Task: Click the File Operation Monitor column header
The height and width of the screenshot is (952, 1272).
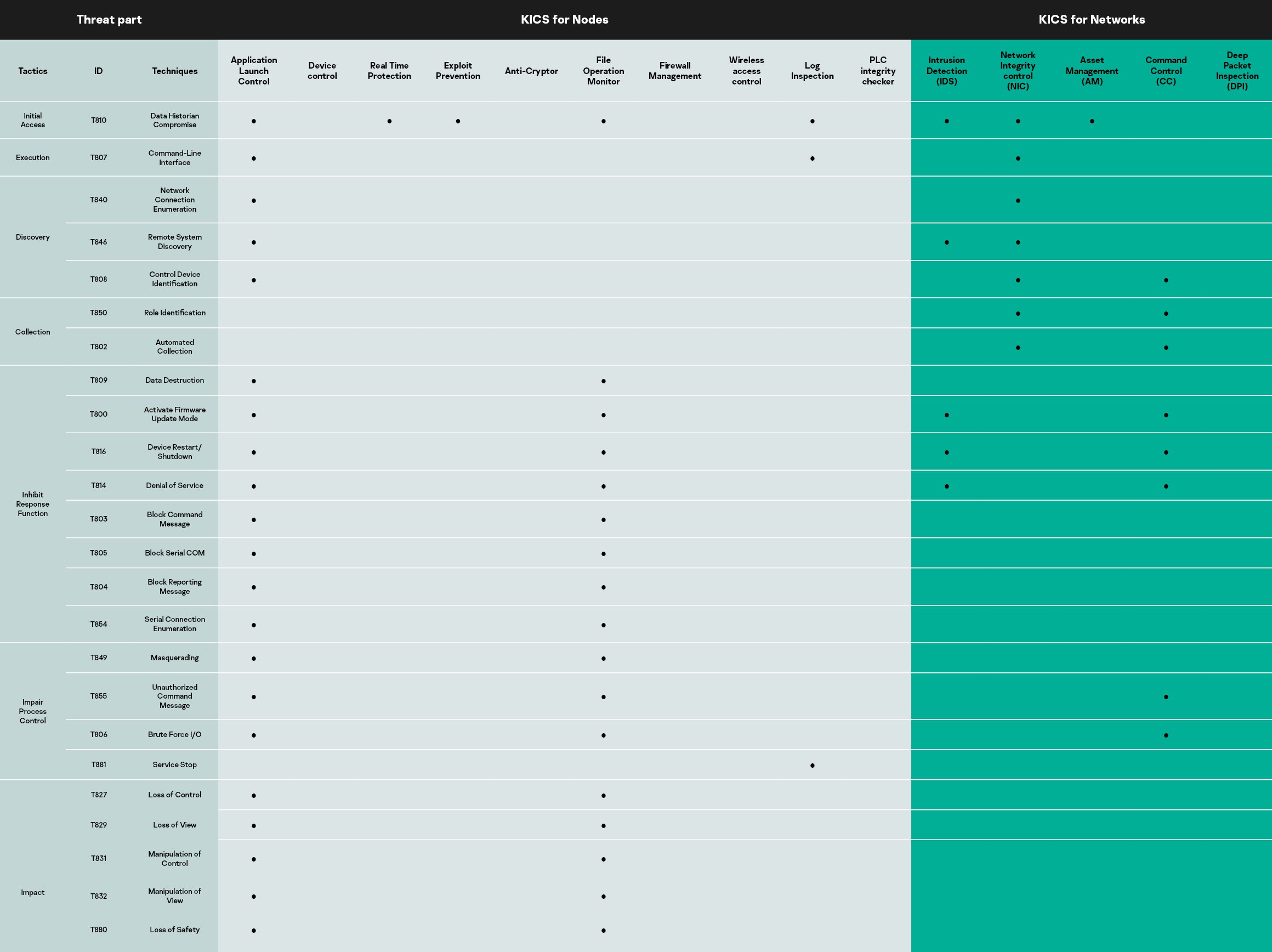Action: (603, 71)
